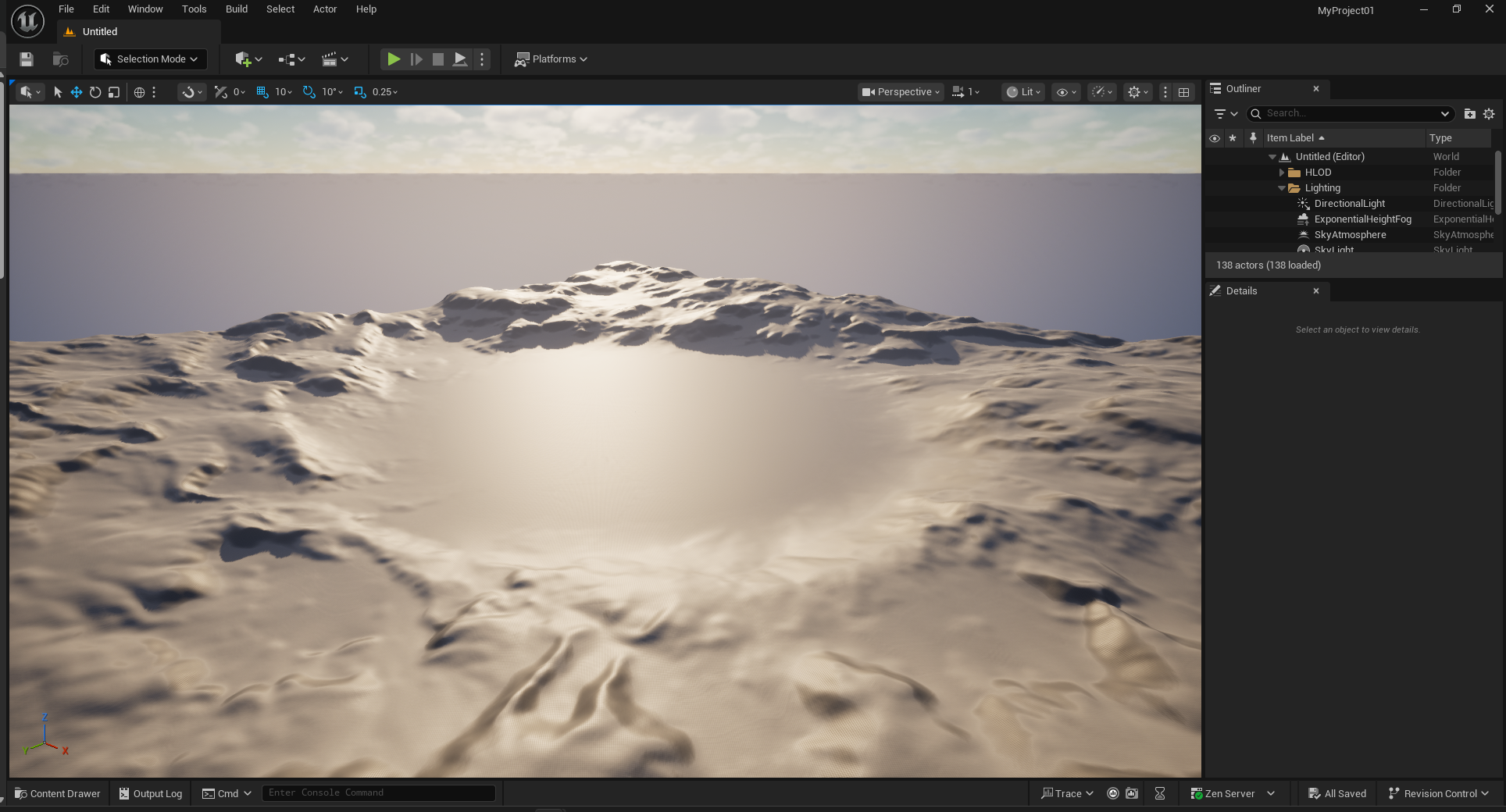Expand the HLOD folder
The image size is (1506, 812).
(1281, 173)
